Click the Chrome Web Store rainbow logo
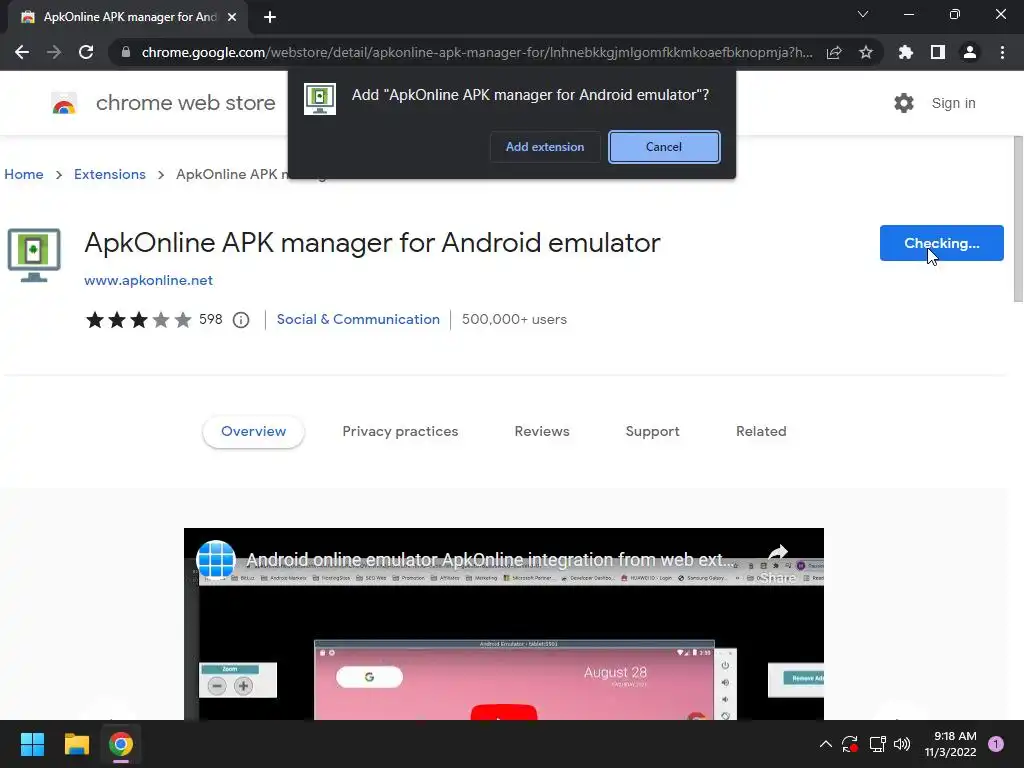The height and width of the screenshot is (768, 1024). 64,103
